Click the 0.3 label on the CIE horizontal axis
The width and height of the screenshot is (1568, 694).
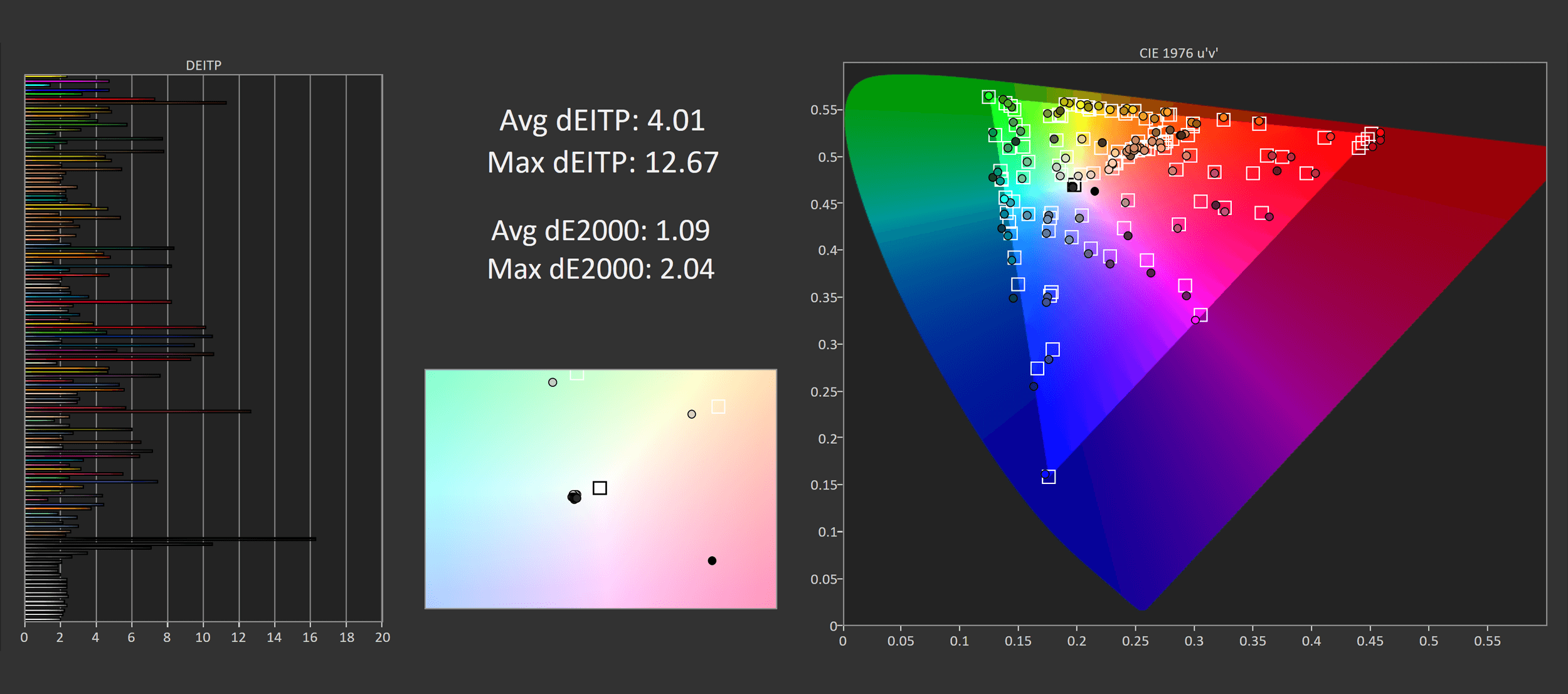(x=1194, y=641)
